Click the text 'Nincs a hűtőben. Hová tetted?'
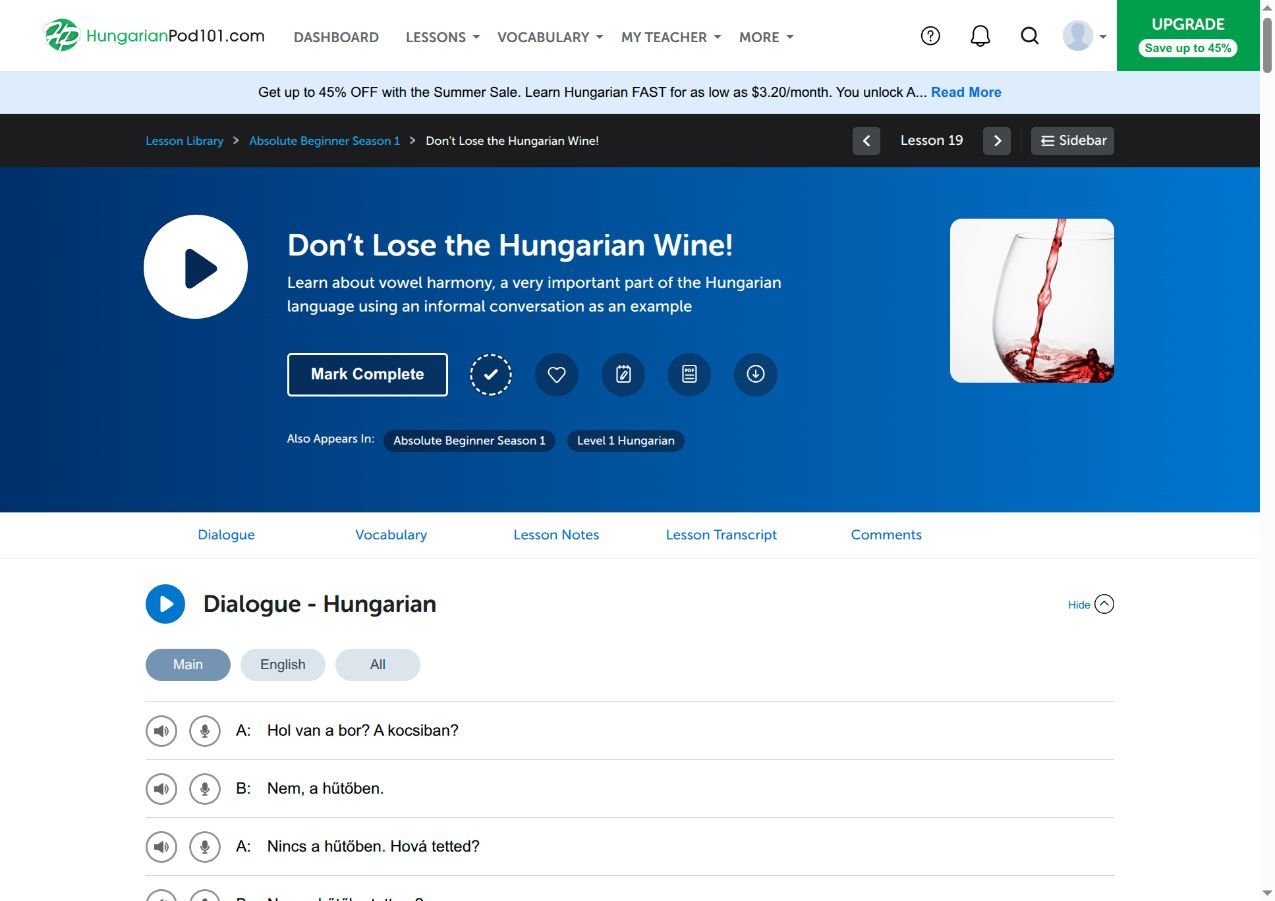 (373, 847)
